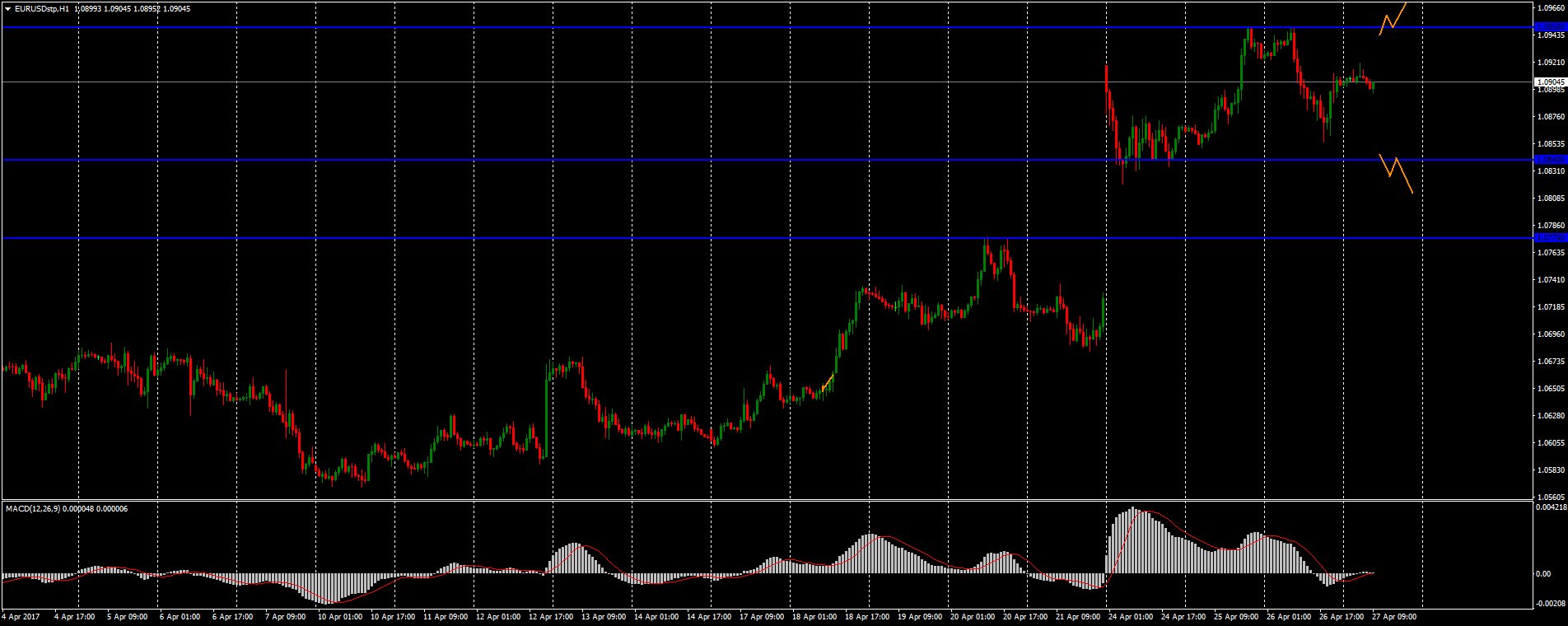The height and width of the screenshot is (626, 1568).
Task: Click the white current-price tag 1.09045 on the axis
Action: 1551,82
